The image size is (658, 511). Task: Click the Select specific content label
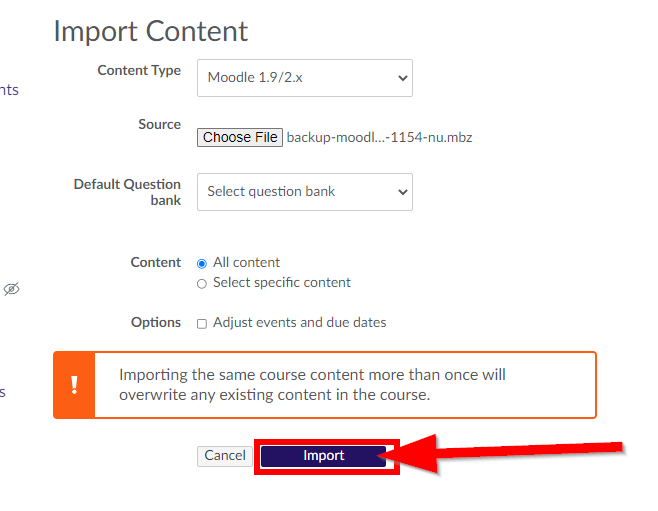coord(282,283)
